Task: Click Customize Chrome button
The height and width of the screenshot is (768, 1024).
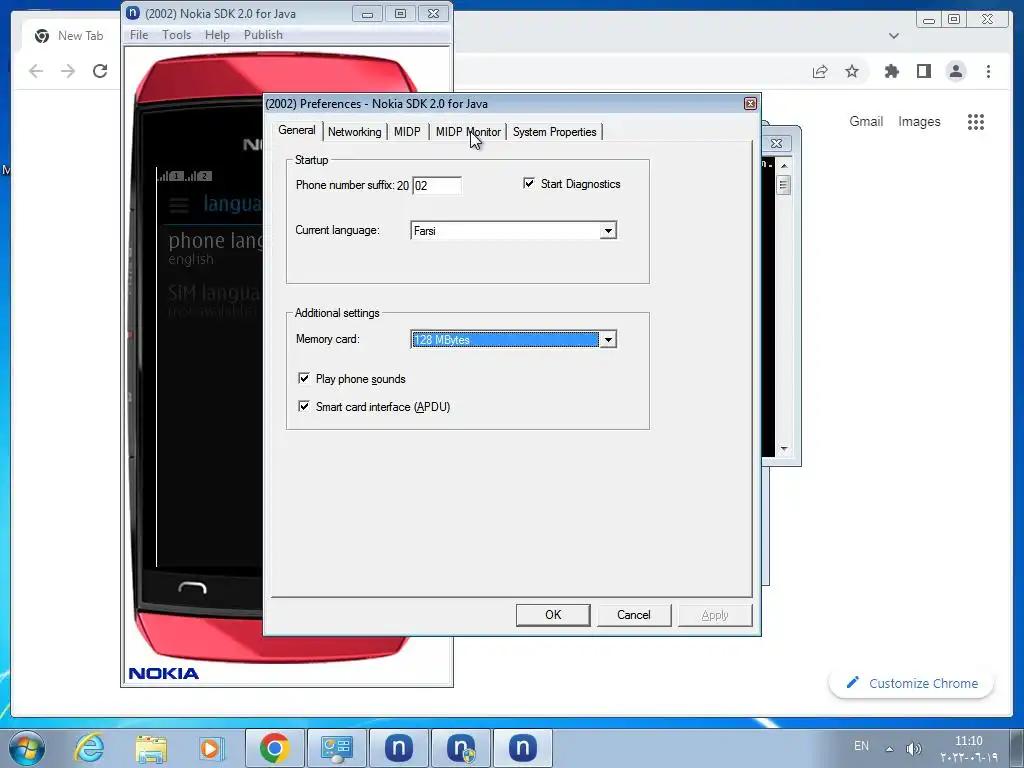Action: coord(911,683)
